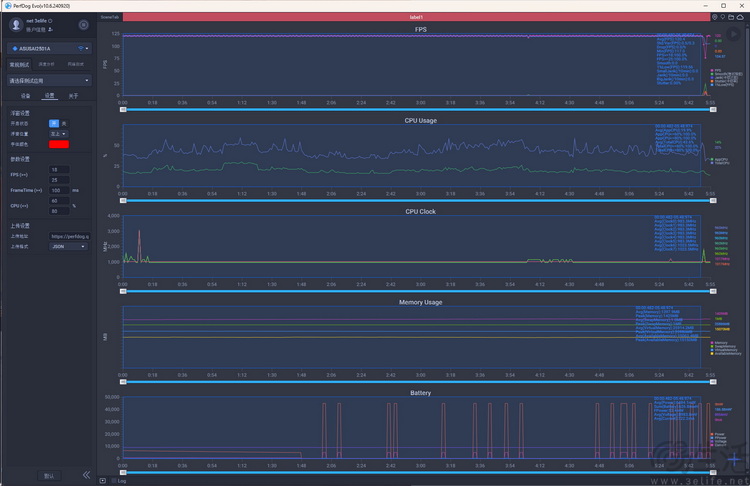Click the Battery chart title
The width and height of the screenshot is (750, 486).
point(420,393)
